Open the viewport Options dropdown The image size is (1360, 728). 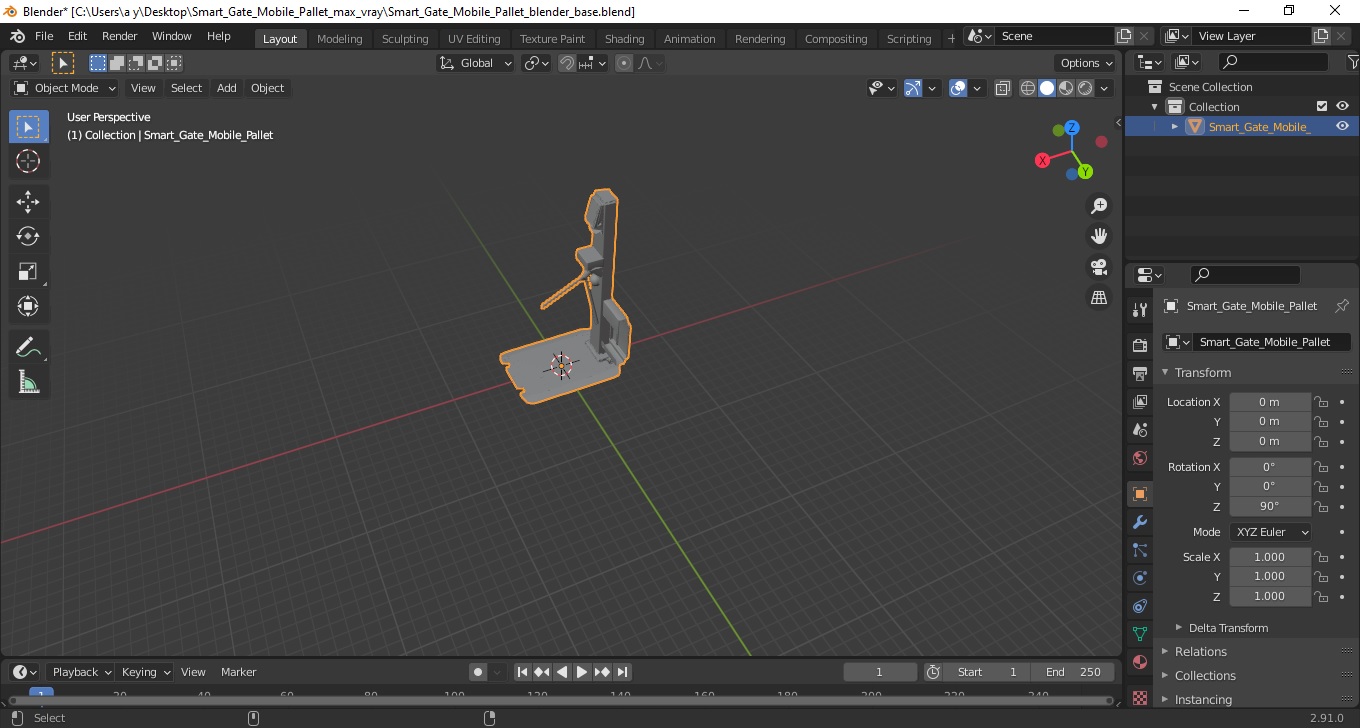pyautogui.click(x=1087, y=63)
